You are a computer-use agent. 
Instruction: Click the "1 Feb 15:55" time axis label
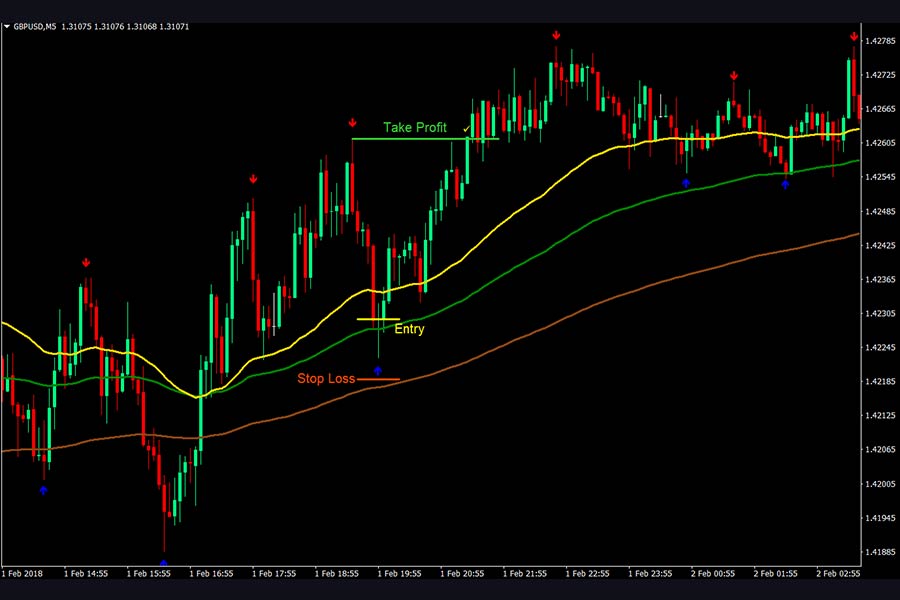point(148,574)
